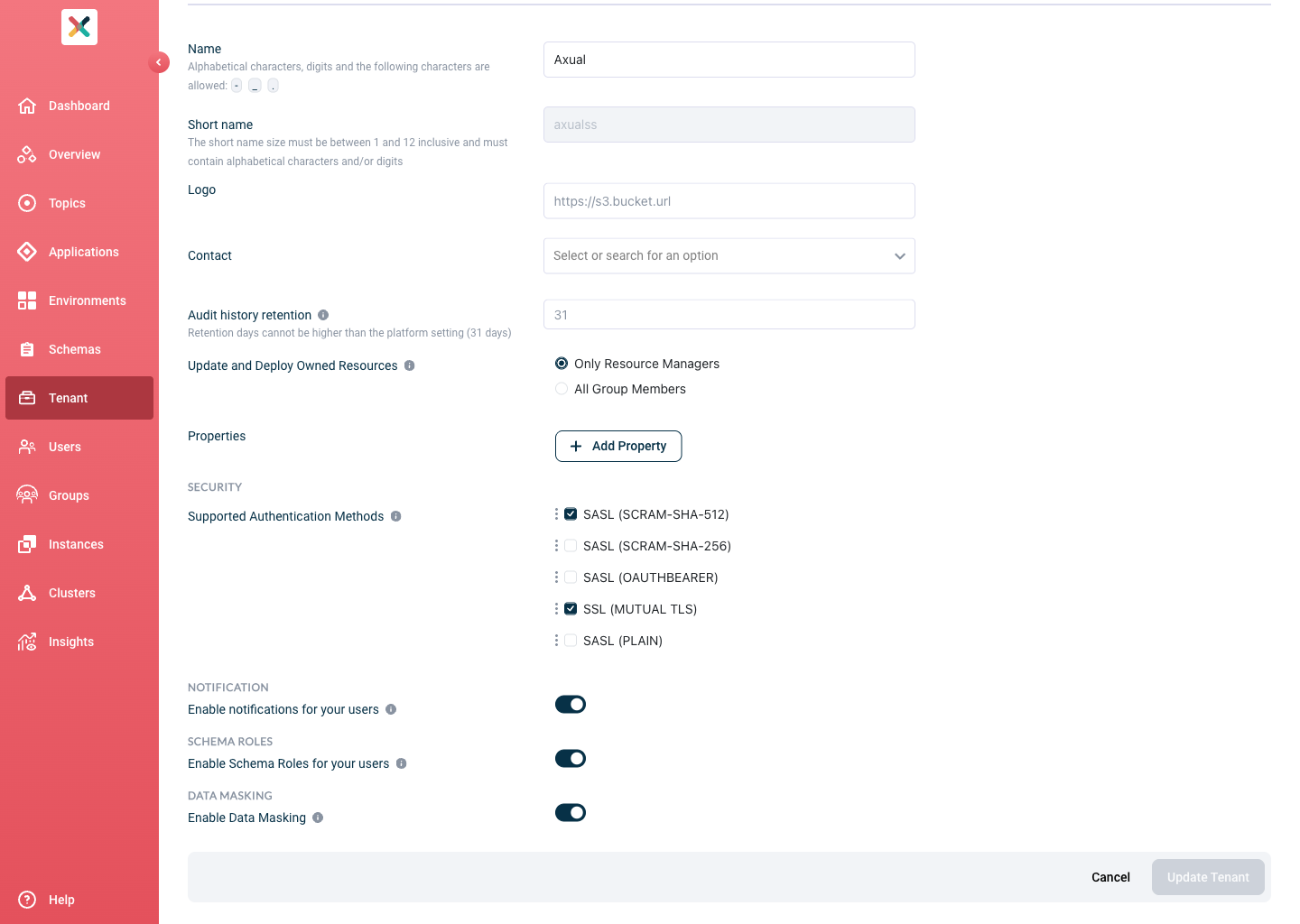Show info for Update and Deploy Owned Resources
The image size is (1300, 924).
(409, 365)
